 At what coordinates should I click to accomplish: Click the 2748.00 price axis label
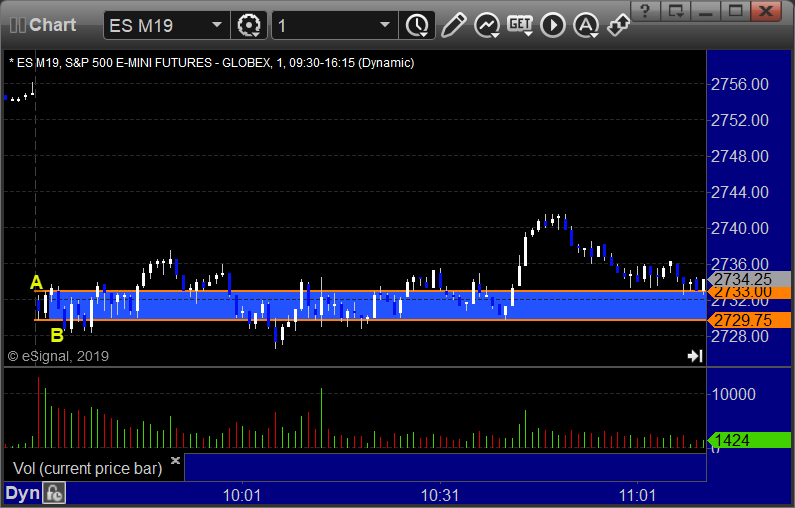tap(740, 156)
